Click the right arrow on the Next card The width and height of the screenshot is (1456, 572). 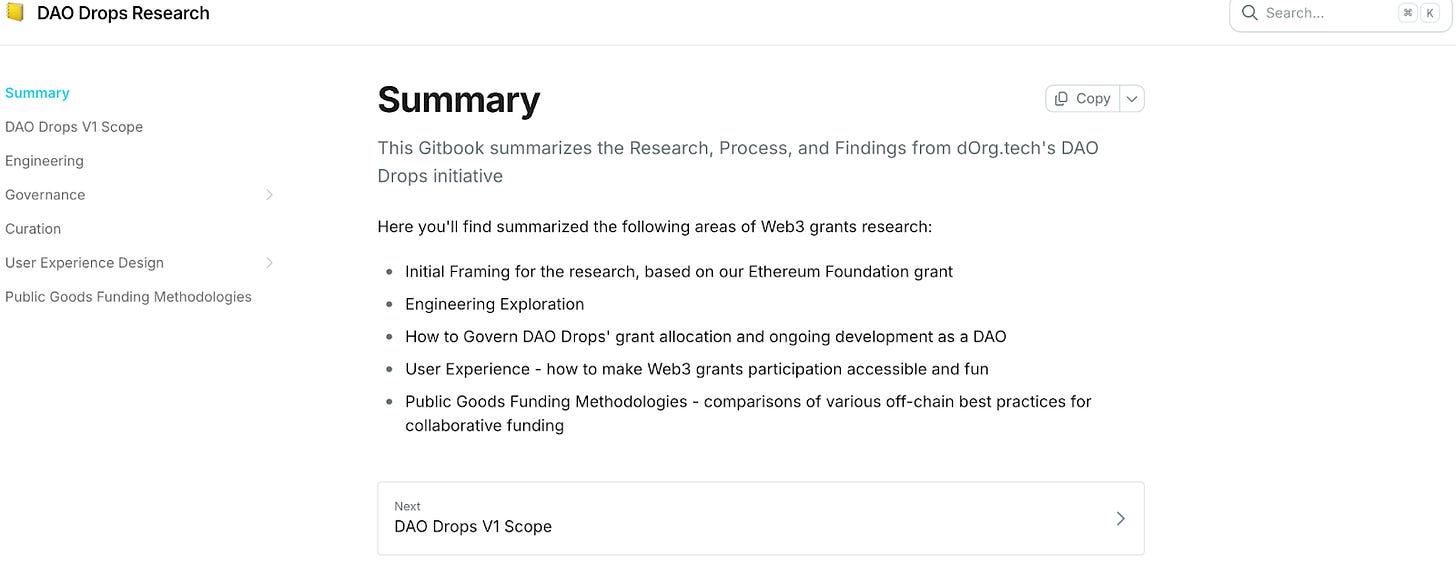pyautogui.click(x=1120, y=518)
